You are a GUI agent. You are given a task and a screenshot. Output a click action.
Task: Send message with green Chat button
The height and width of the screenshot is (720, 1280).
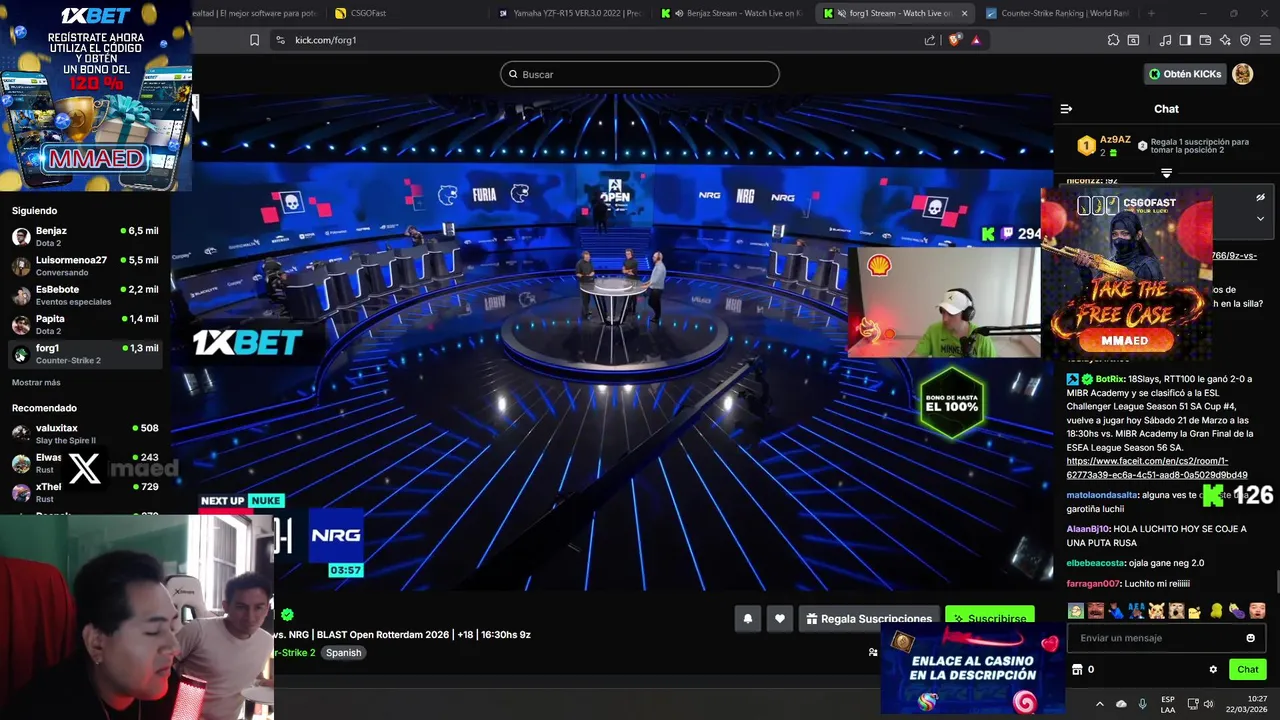(1247, 670)
